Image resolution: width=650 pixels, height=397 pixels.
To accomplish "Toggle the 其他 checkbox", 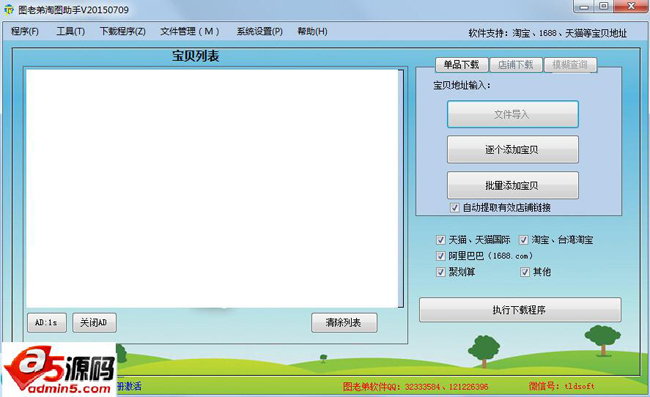I will tap(525, 272).
